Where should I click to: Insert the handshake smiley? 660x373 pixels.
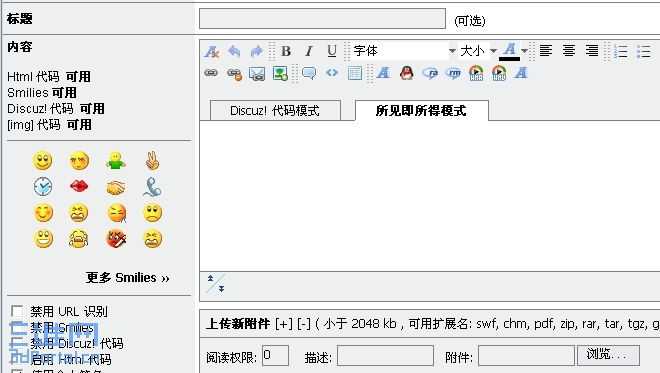coord(116,187)
